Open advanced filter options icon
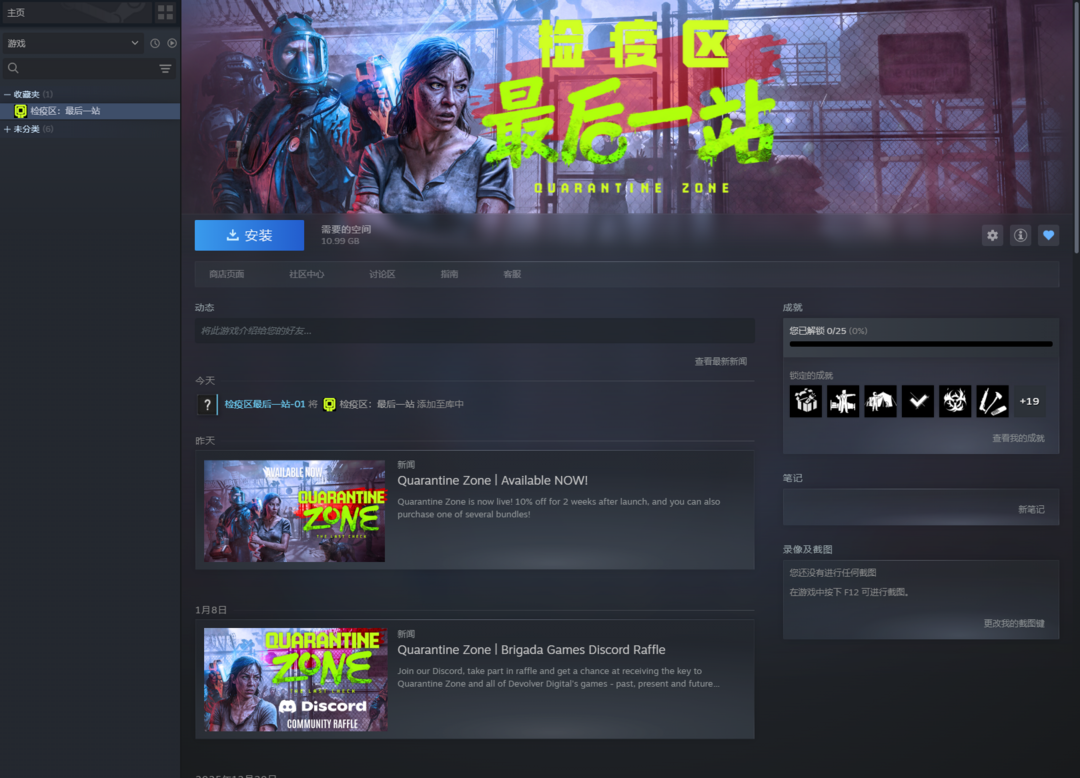 [x=165, y=68]
